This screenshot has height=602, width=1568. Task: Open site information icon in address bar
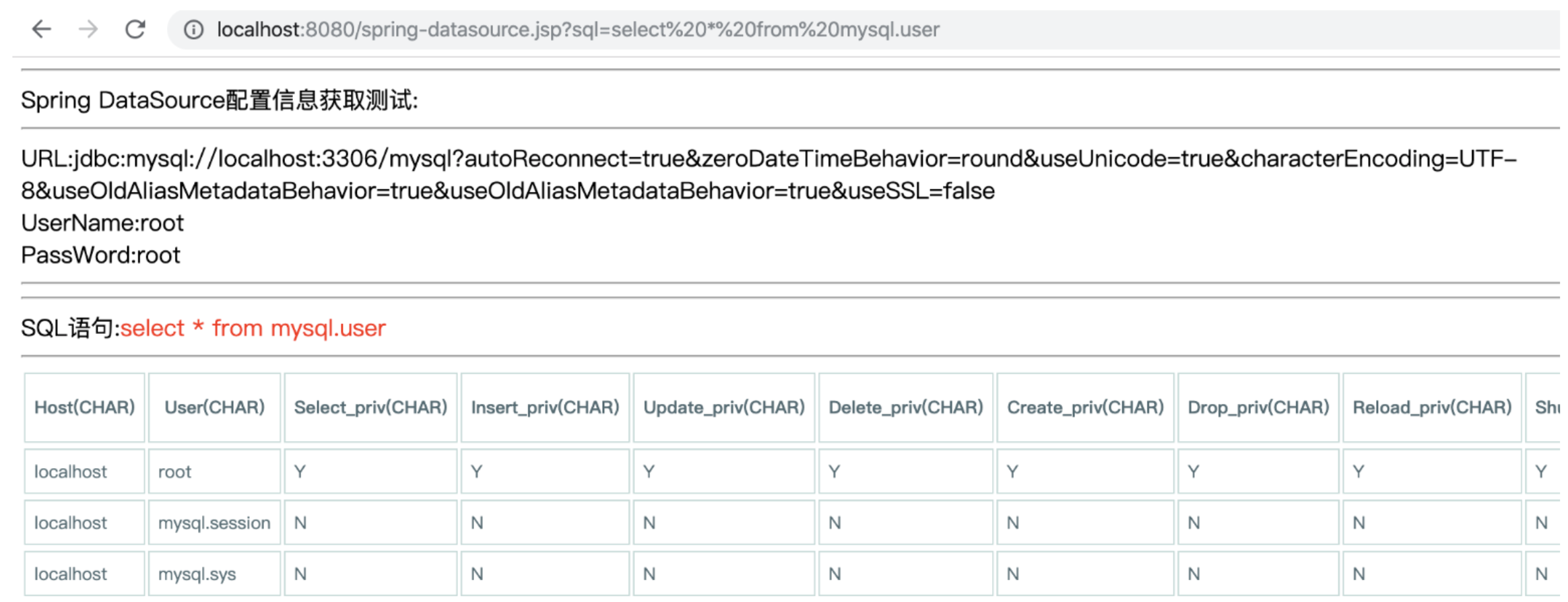click(193, 30)
